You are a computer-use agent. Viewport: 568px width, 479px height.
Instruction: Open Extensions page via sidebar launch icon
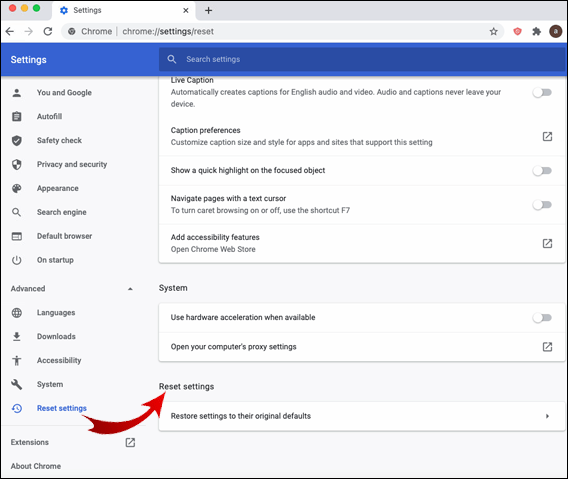click(x=130, y=442)
